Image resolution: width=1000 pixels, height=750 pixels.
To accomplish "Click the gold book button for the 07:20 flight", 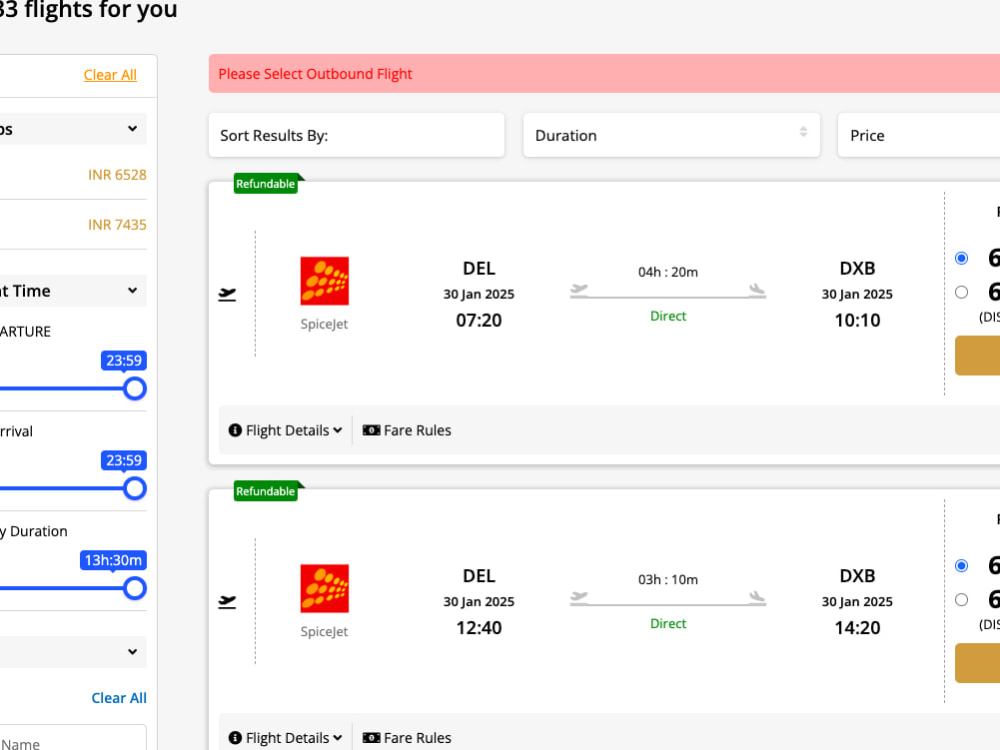I will coord(977,355).
